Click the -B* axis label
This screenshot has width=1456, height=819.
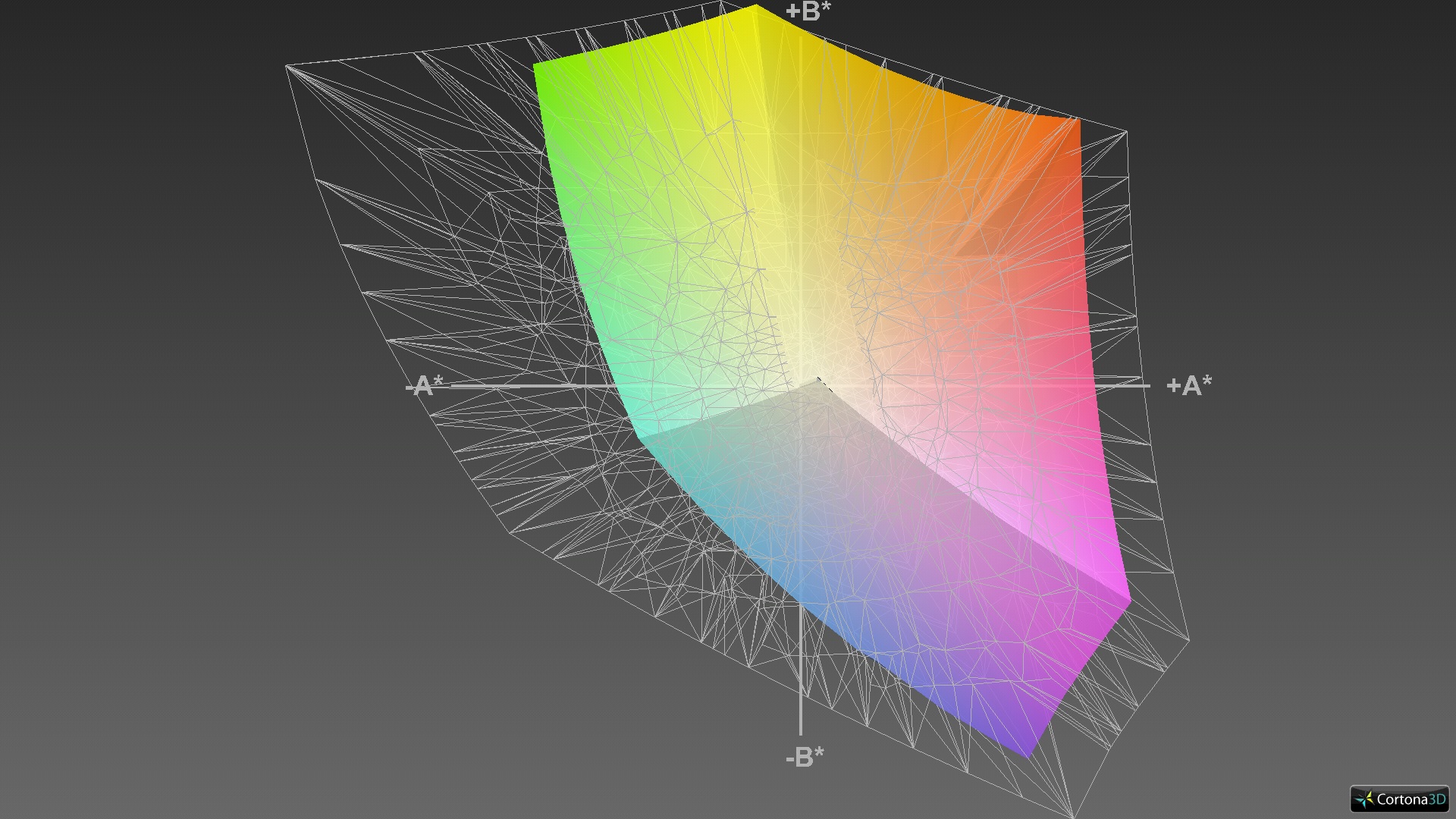(x=805, y=756)
